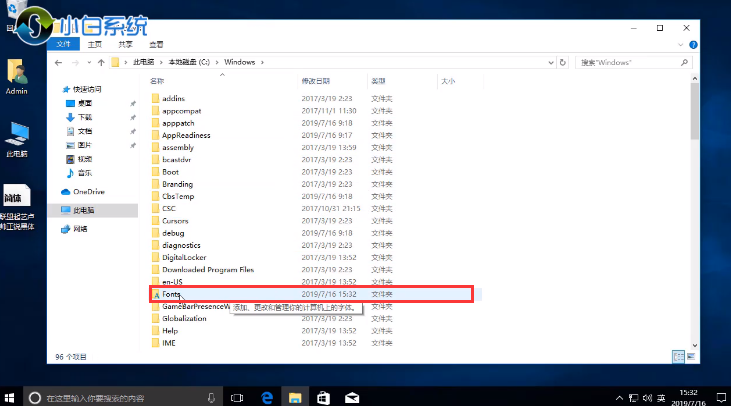Open dropdown arrow after 此电脑 breadcrumb
The image size is (731, 406).
161,62
